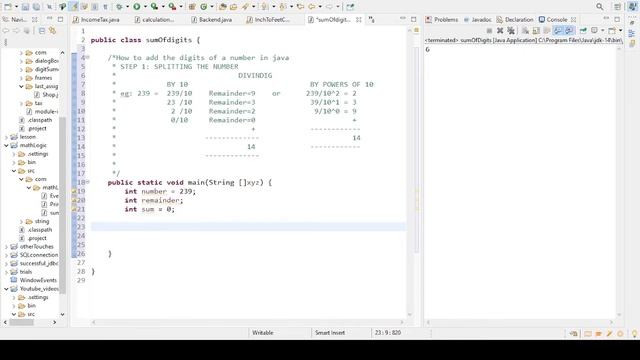Viewport: 640px width, 360px height.
Task: Click the Open Task folder icon
Action: coord(233,7)
